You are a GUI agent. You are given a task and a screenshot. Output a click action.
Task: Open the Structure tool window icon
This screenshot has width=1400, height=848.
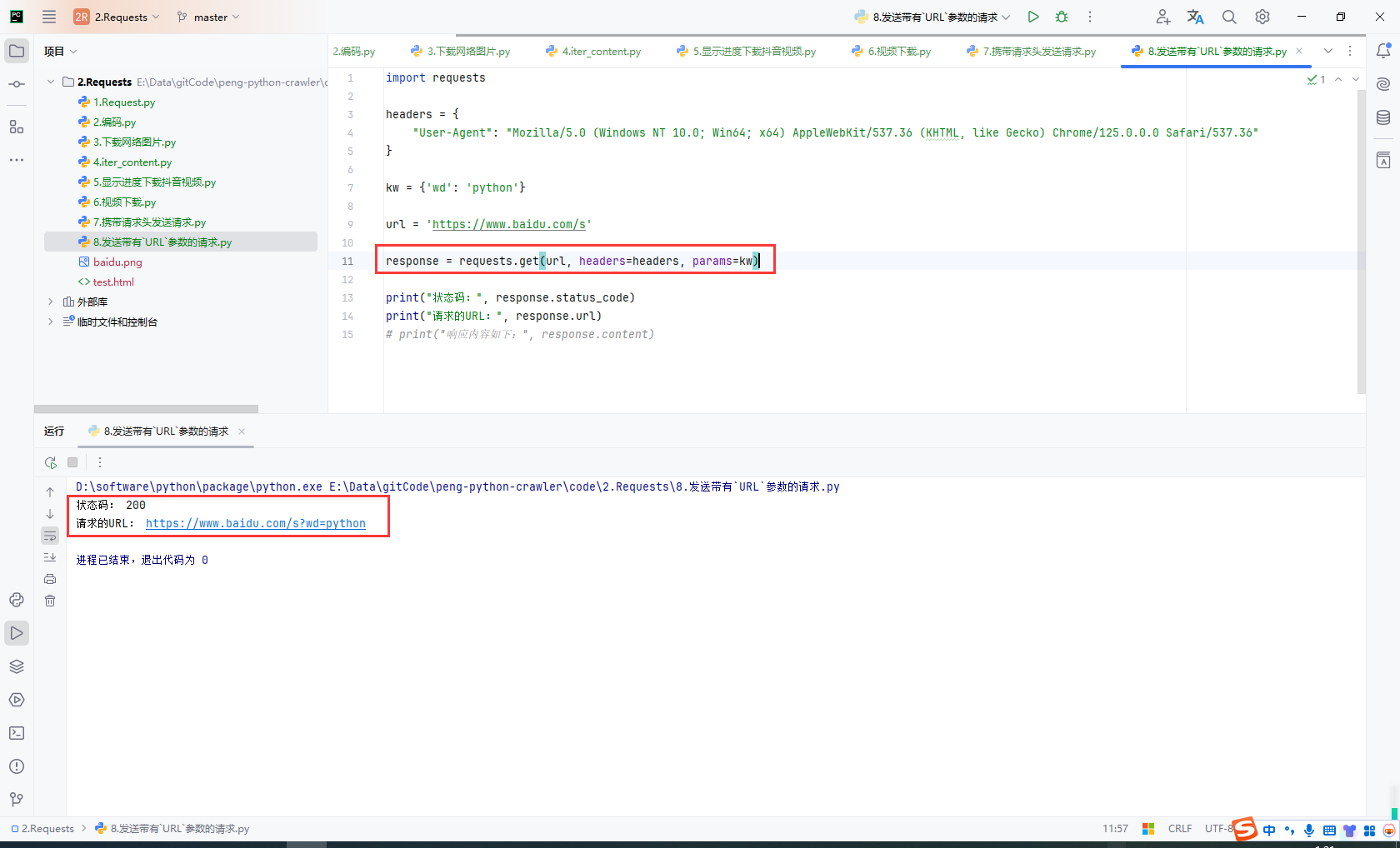17,127
